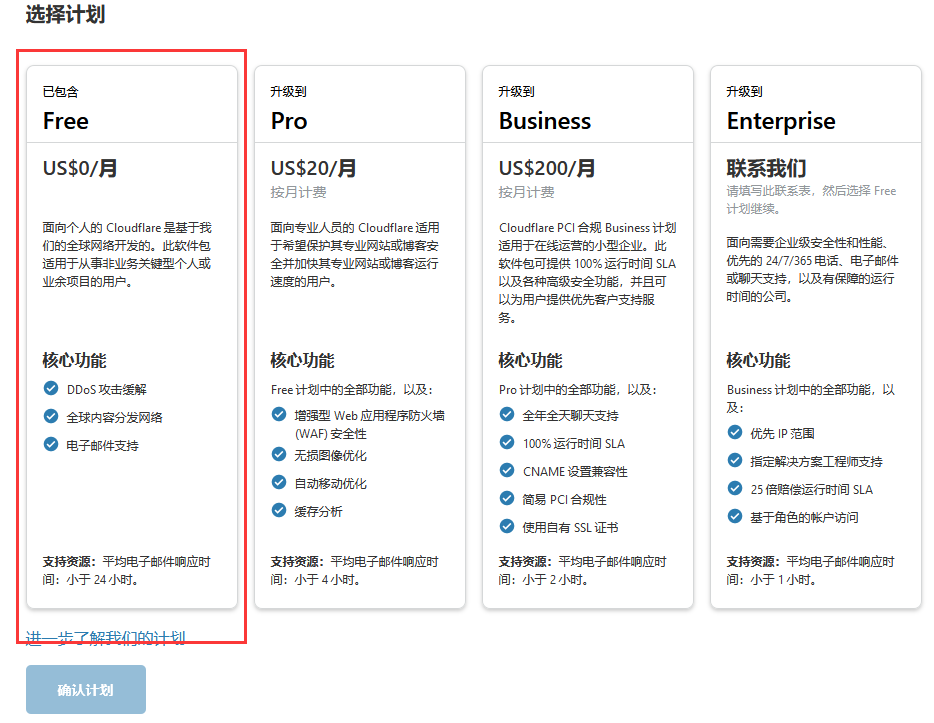The image size is (934, 723).
Task: Choose the Pro plan heading
Action: (289, 121)
